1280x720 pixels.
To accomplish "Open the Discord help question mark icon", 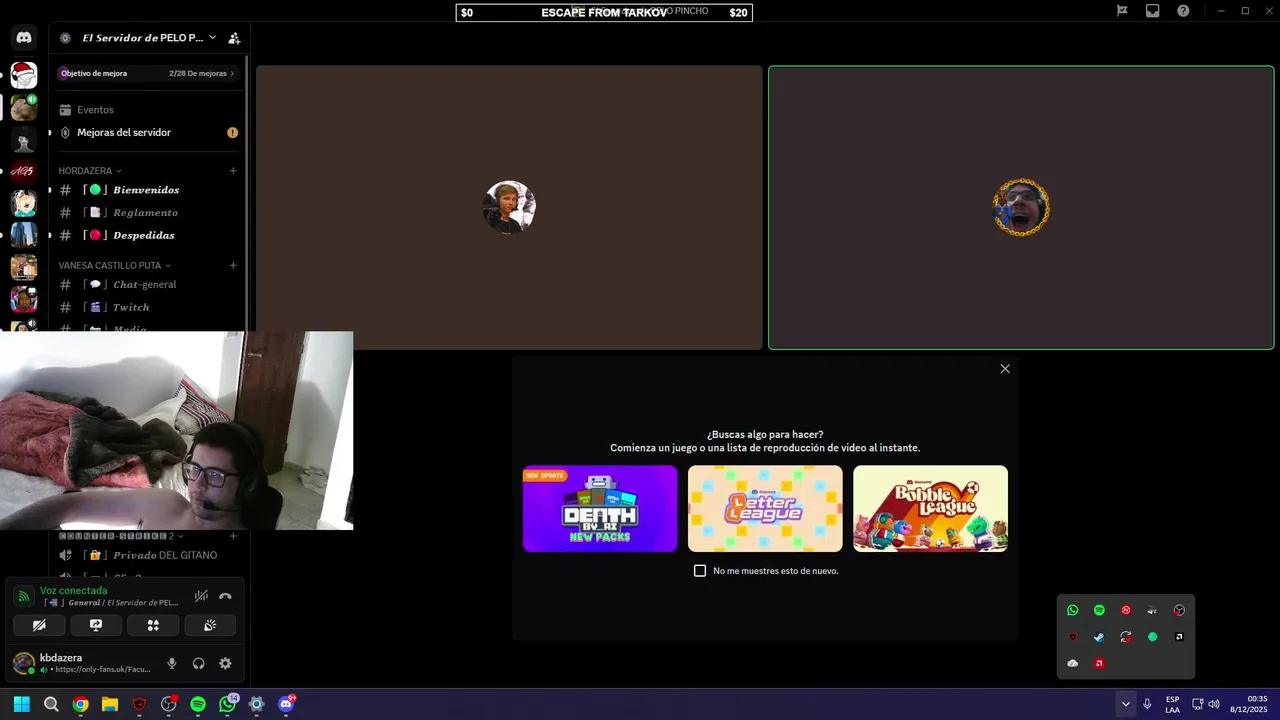I will pos(1183,11).
